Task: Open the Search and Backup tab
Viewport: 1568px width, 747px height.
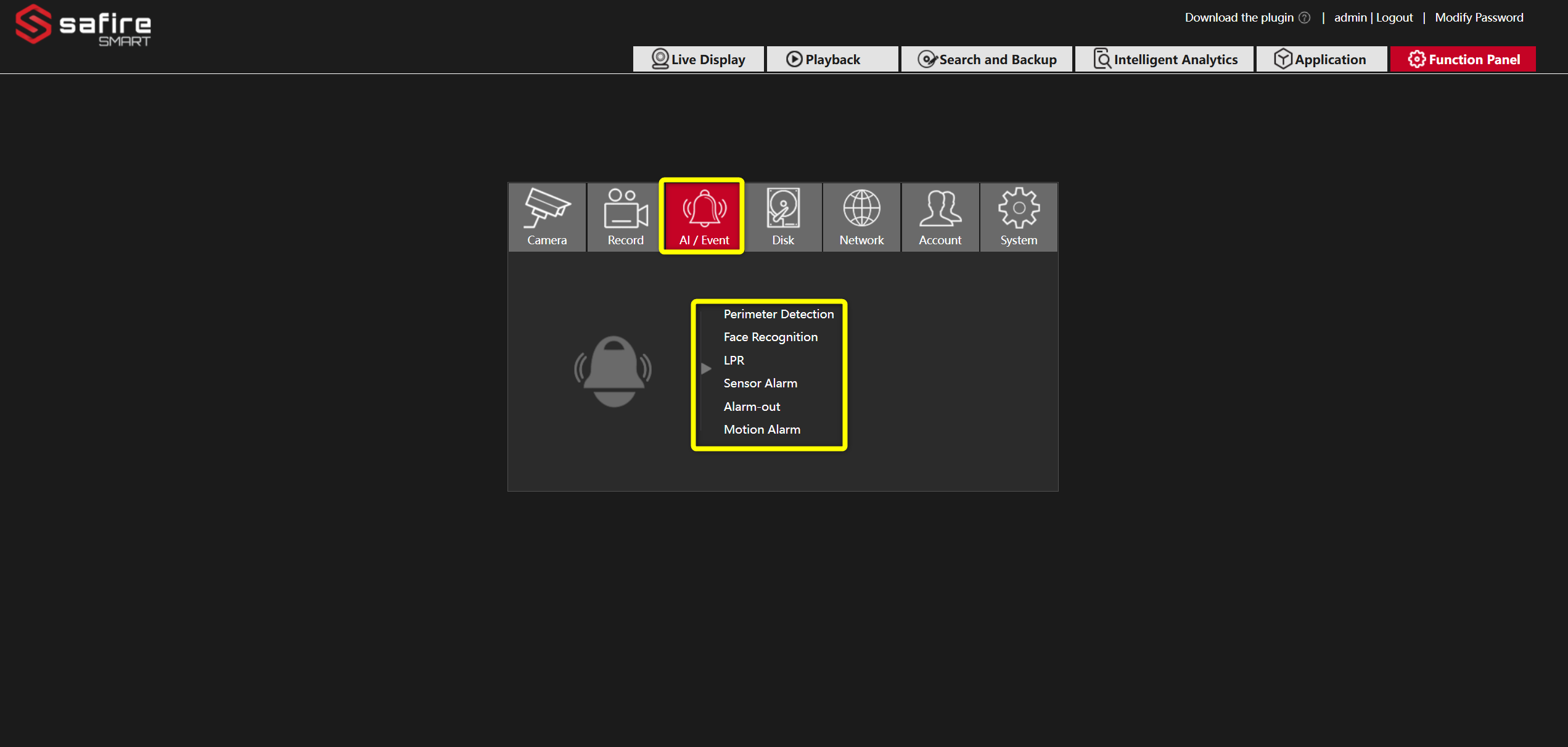Action: click(x=987, y=60)
